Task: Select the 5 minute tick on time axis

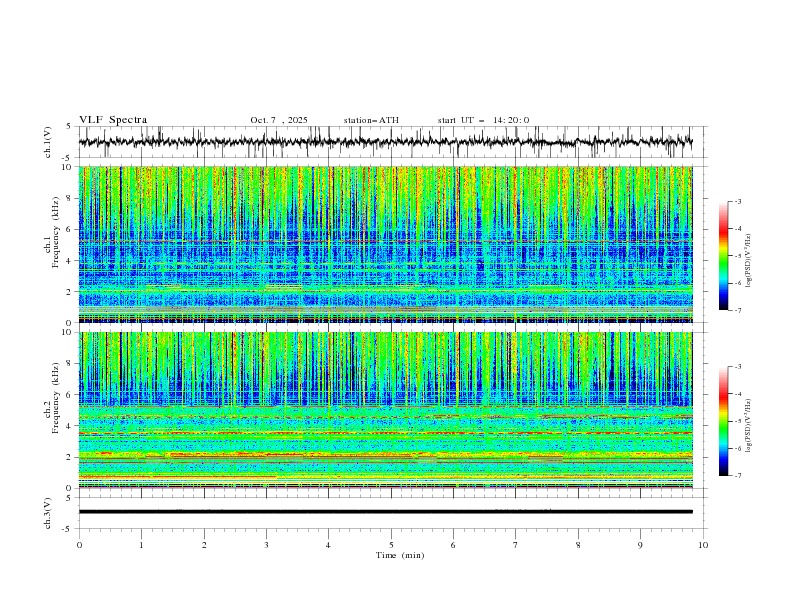Action: pos(391,544)
